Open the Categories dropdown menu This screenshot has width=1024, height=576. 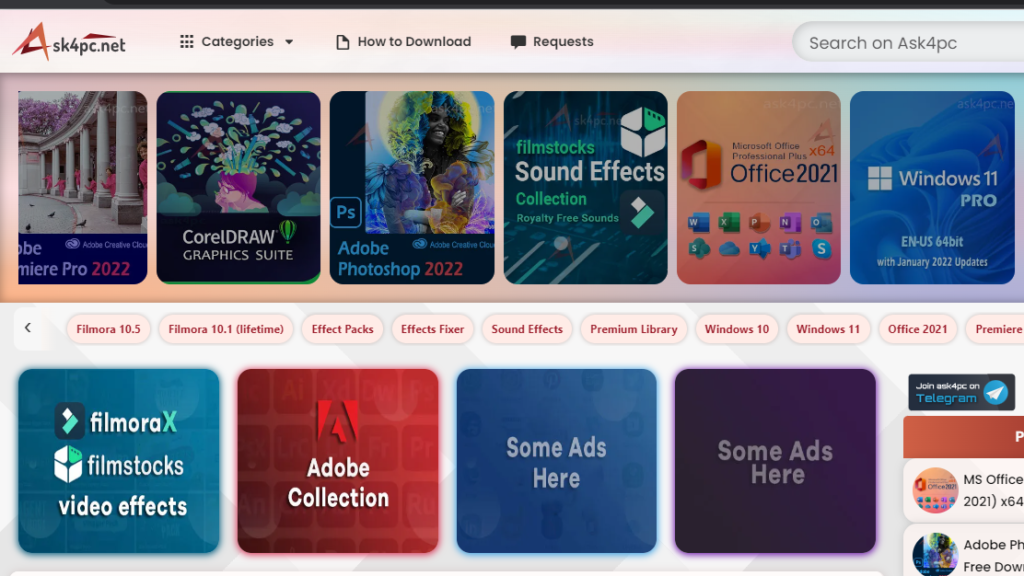(x=237, y=42)
